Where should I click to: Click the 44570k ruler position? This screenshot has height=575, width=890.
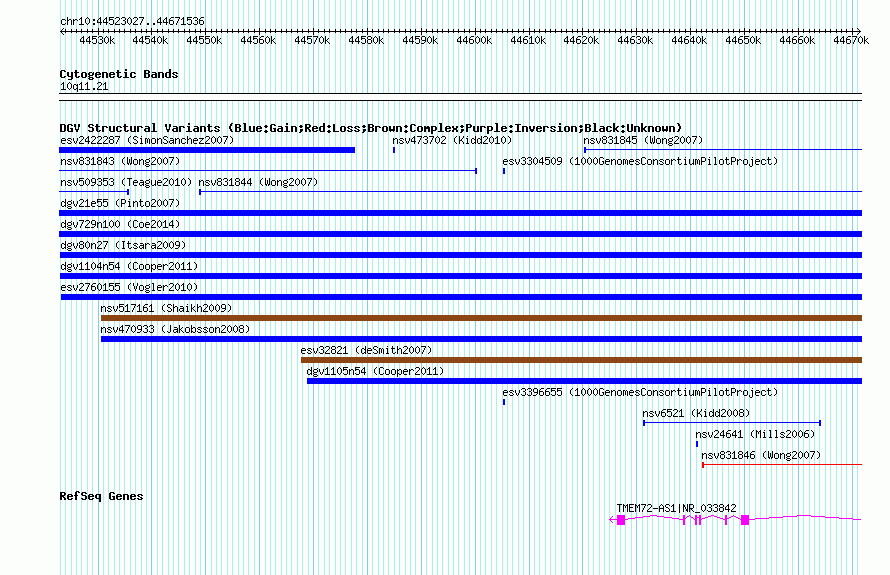click(x=312, y=40)
